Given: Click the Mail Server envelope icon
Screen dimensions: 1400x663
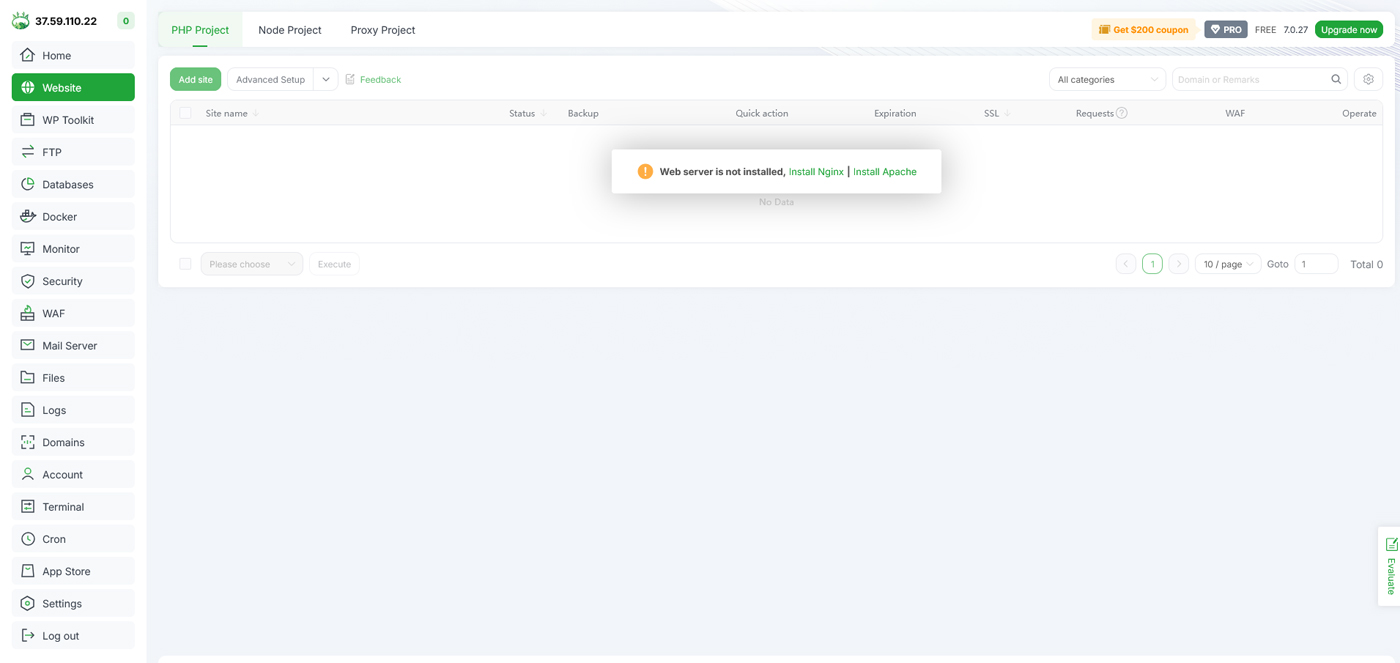Looking at the screenshot, I should coord(28,346).
